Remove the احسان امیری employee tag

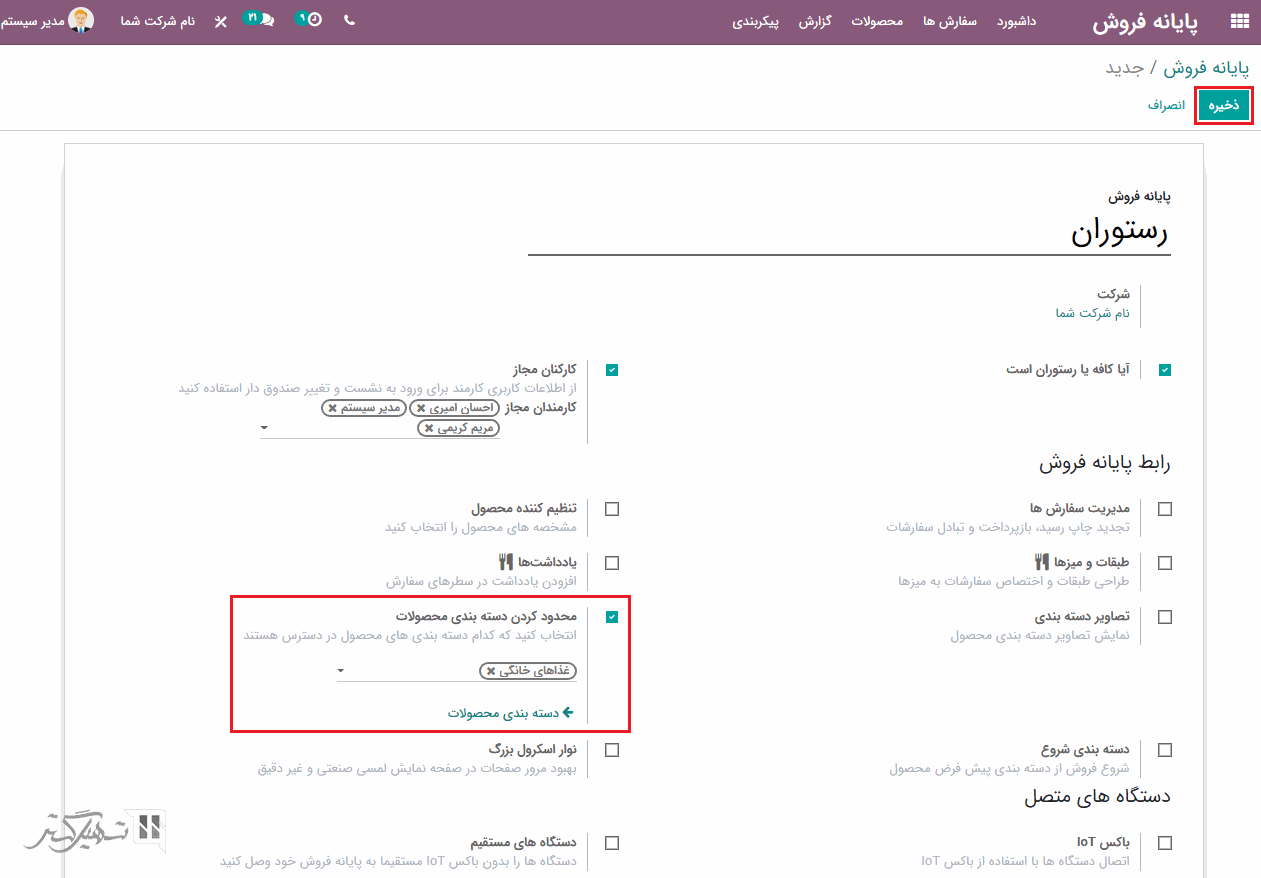[421, 408]
